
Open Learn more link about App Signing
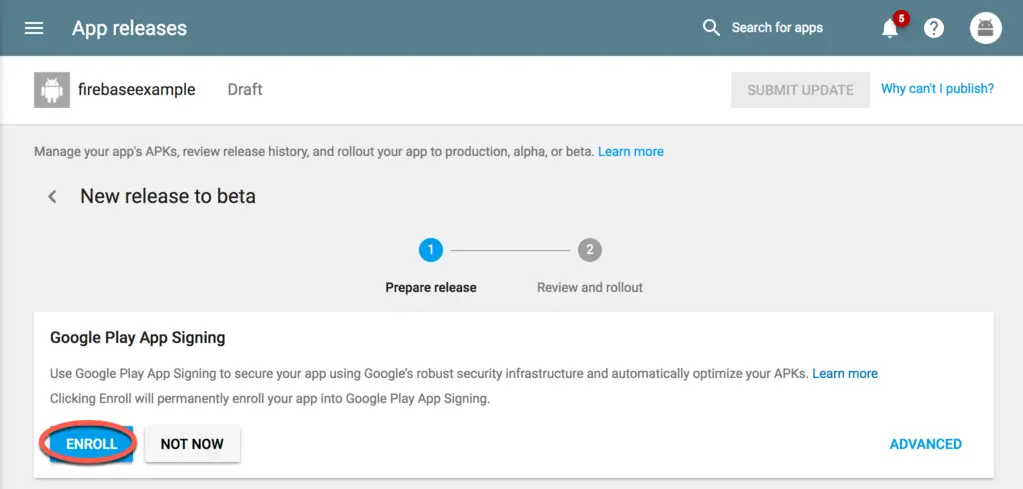pos(844,374)
